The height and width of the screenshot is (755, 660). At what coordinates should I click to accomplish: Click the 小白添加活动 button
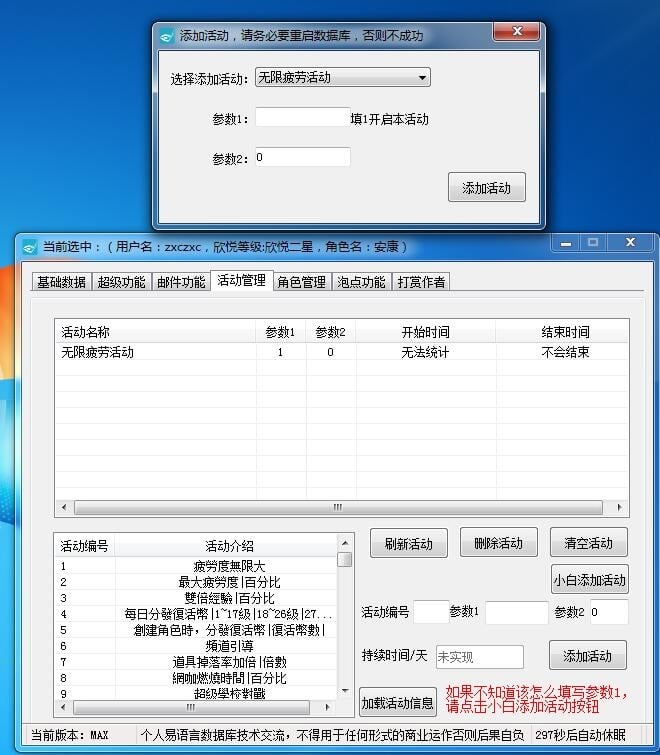click(589, 579)
